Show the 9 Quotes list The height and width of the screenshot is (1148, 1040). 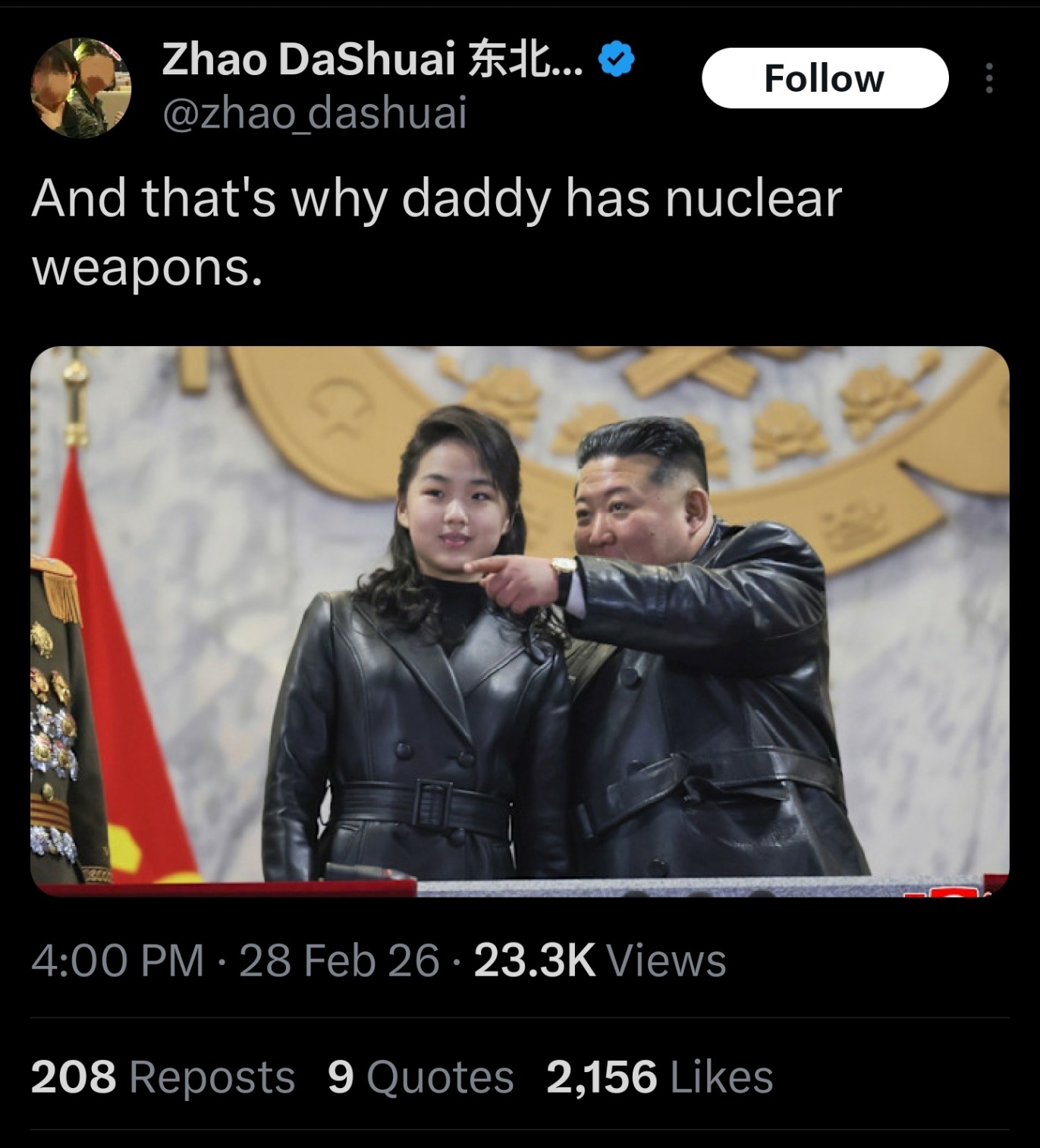click(x=420, y=1077)
